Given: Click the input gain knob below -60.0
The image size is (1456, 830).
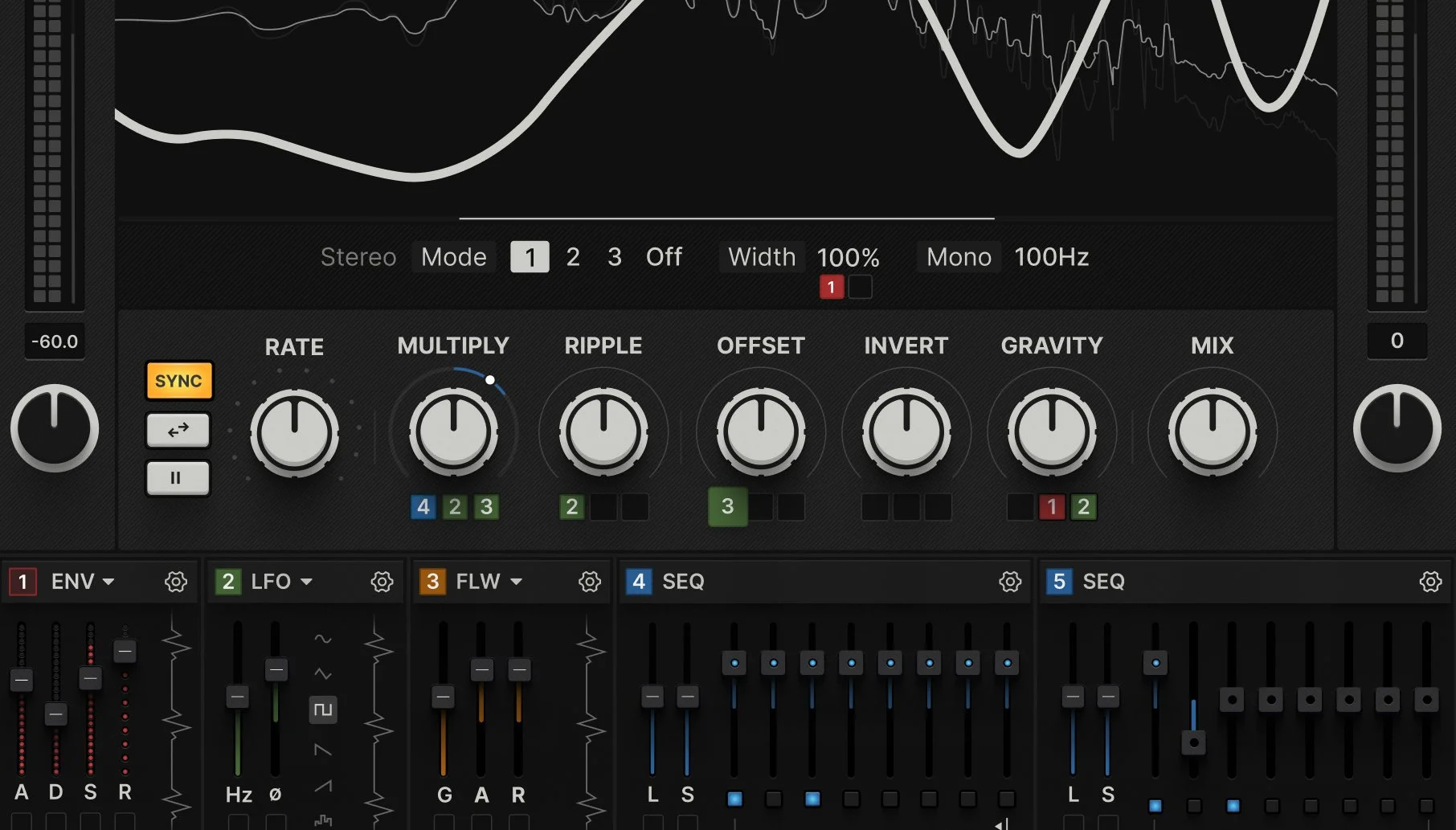Looking at the screenshot, I should pos(55,428).
